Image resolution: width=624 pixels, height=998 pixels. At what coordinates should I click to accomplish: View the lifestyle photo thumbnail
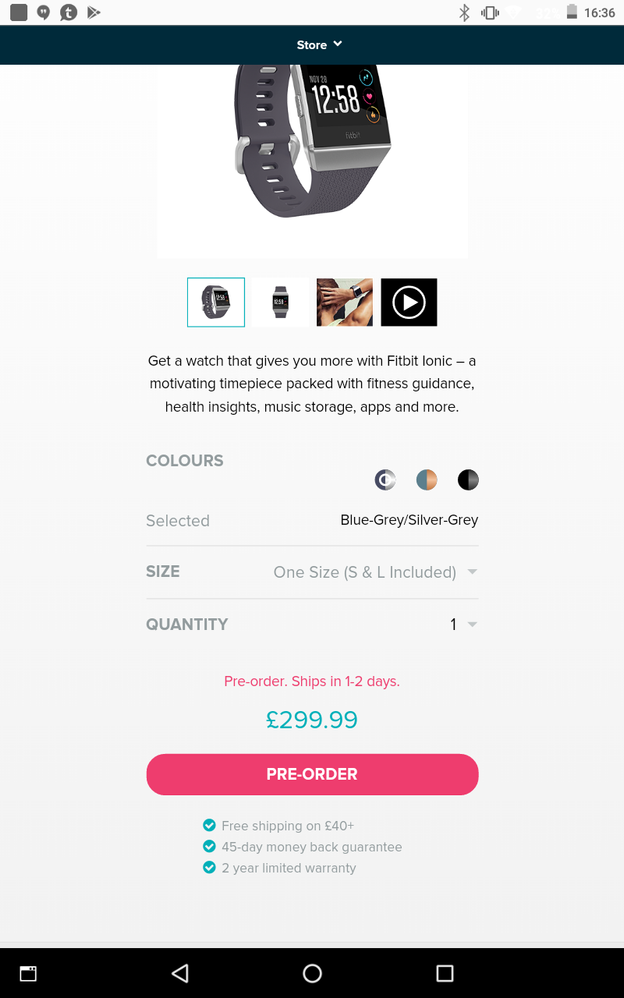tap(344, 302)
